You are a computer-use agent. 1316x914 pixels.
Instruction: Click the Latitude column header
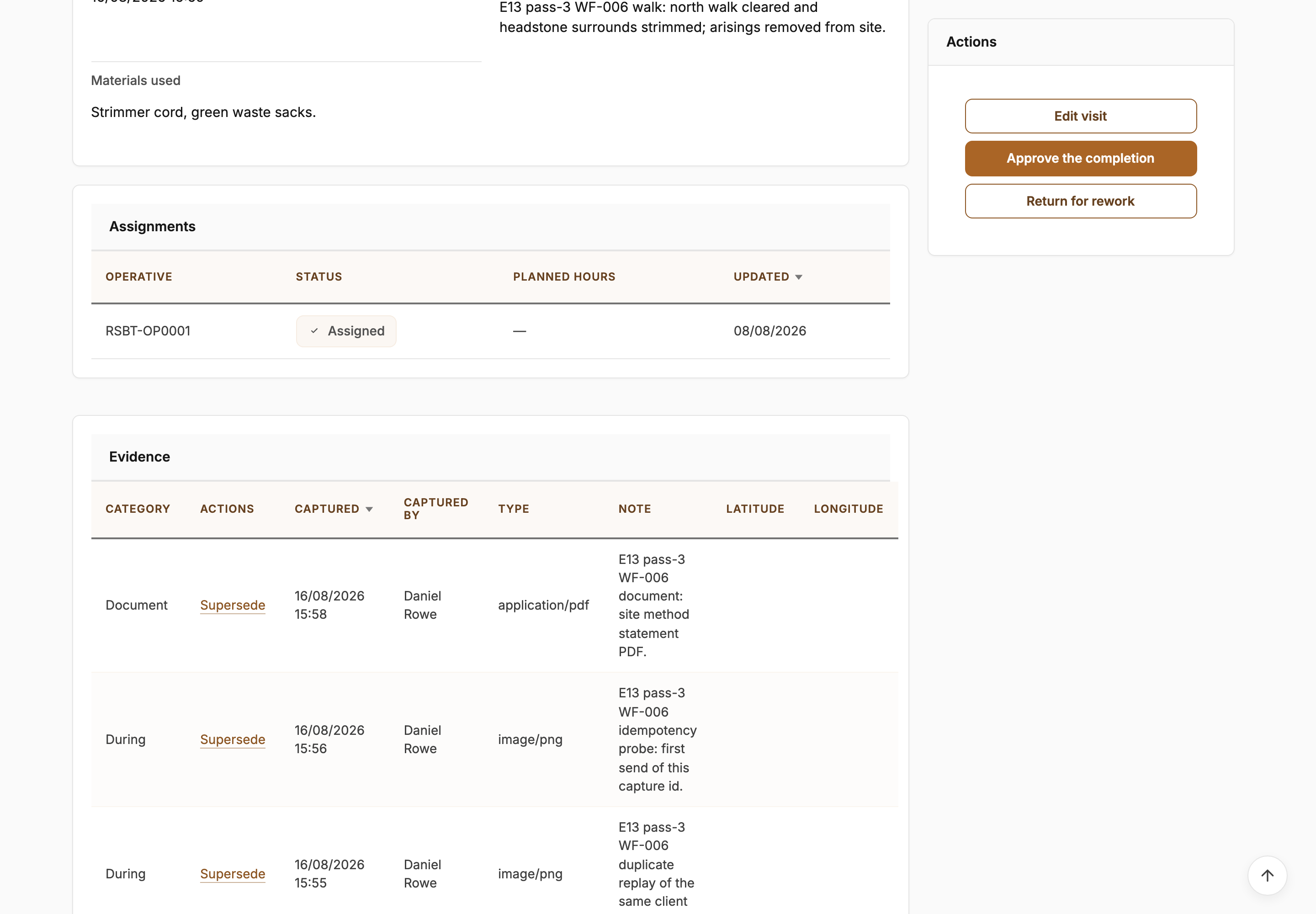pos(754,509)
